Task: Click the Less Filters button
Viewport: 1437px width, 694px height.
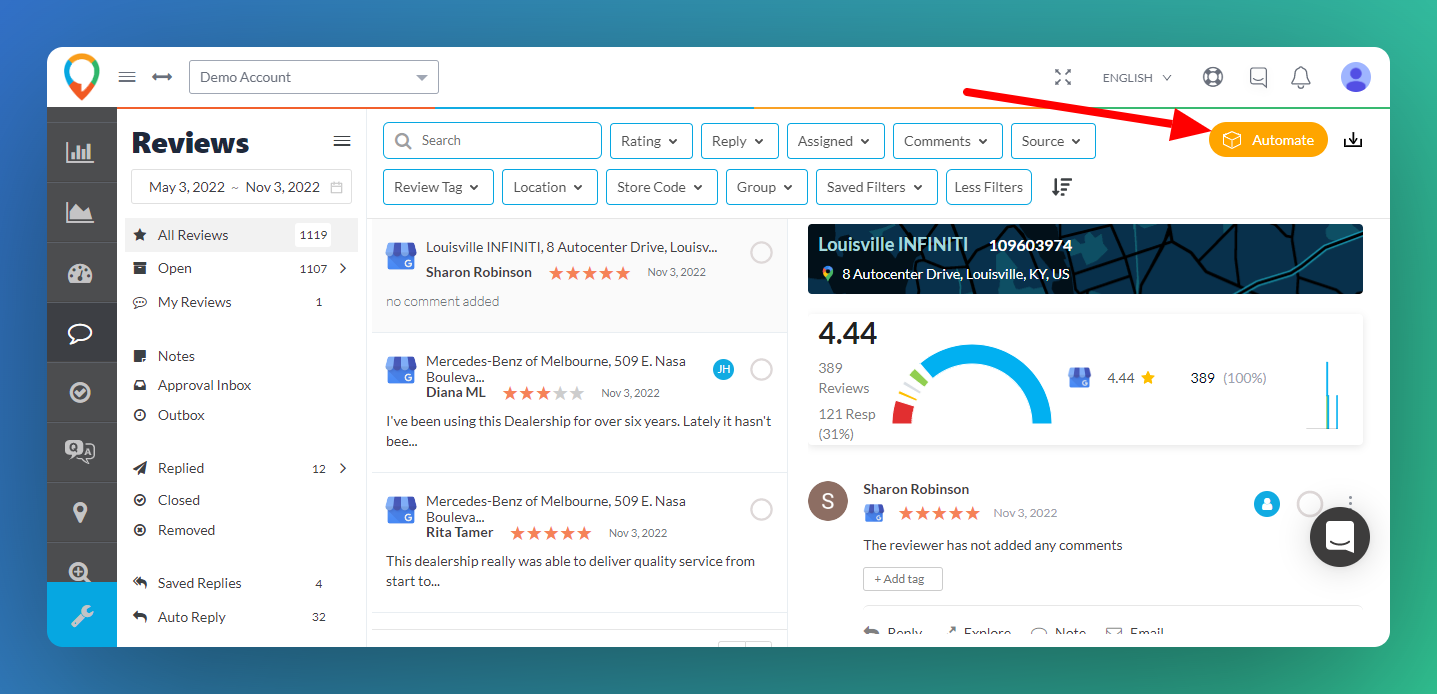Action: point(988,187)
